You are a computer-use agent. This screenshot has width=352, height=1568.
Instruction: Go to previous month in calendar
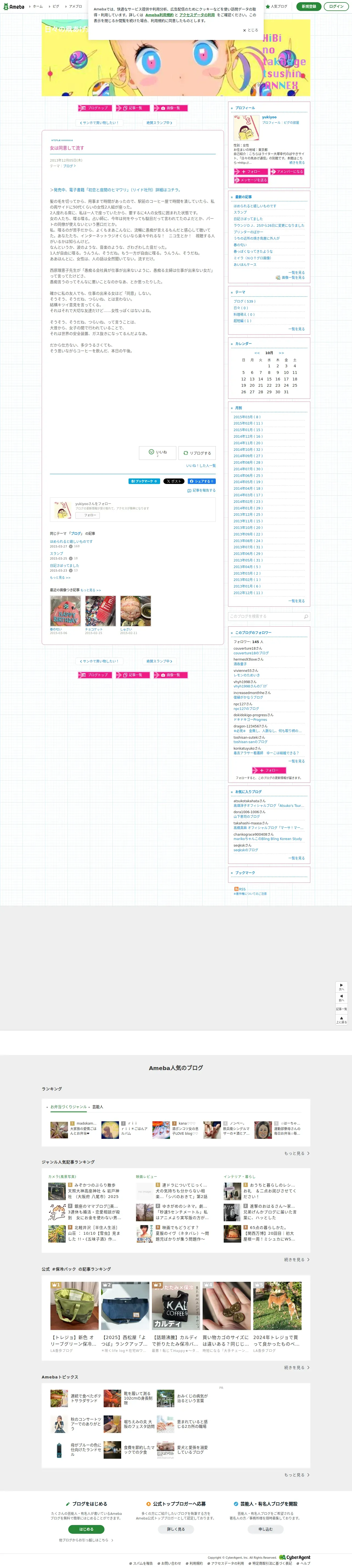(257, 353)
